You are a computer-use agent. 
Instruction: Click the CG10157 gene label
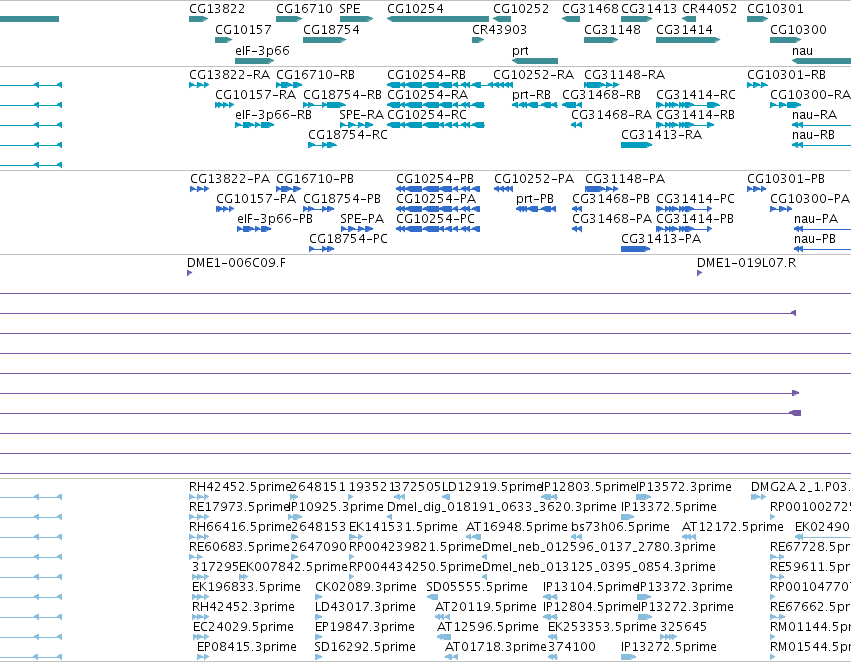click(x=243, y=29)
